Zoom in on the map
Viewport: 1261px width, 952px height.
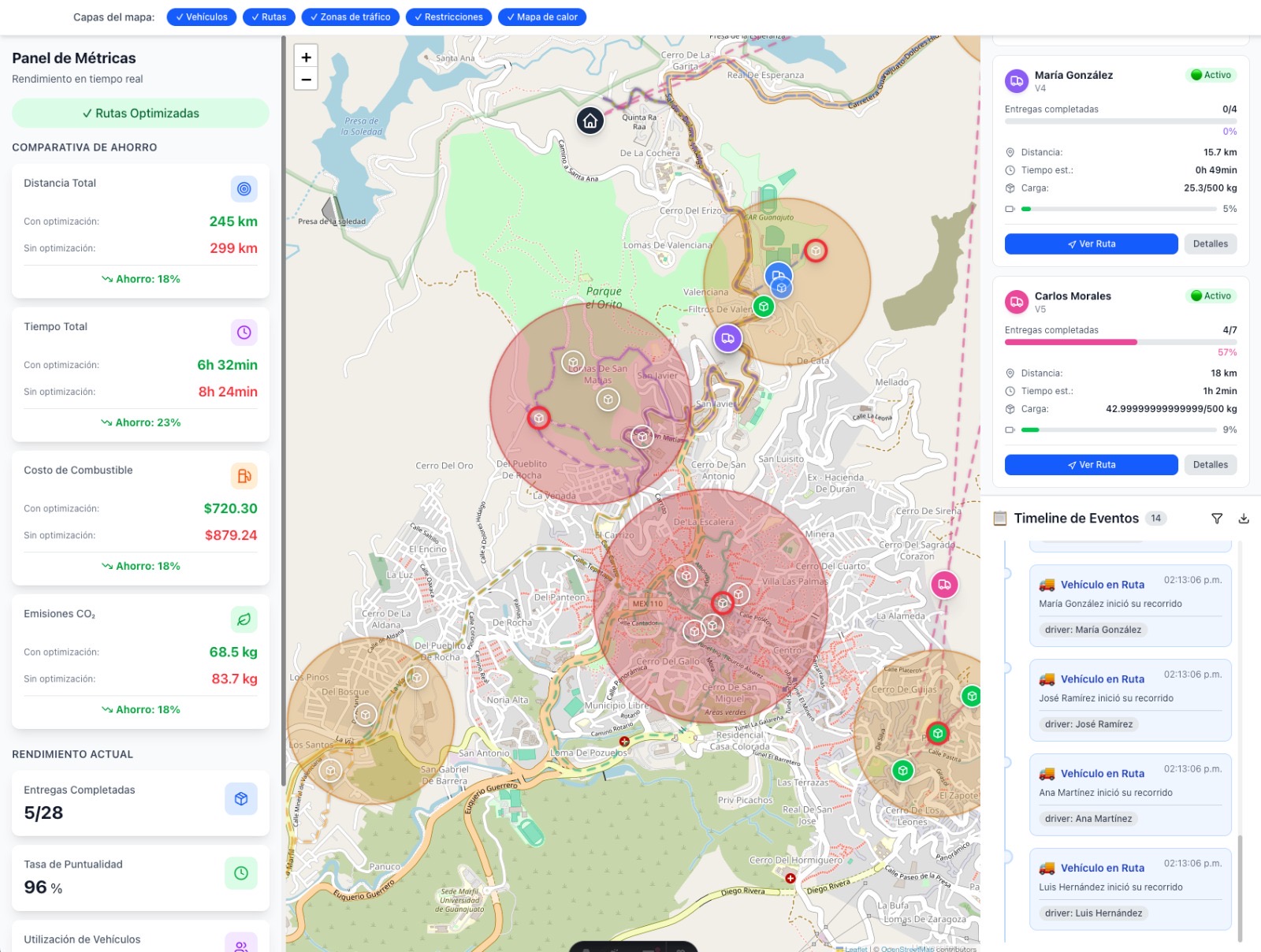(x=306, y=57)
